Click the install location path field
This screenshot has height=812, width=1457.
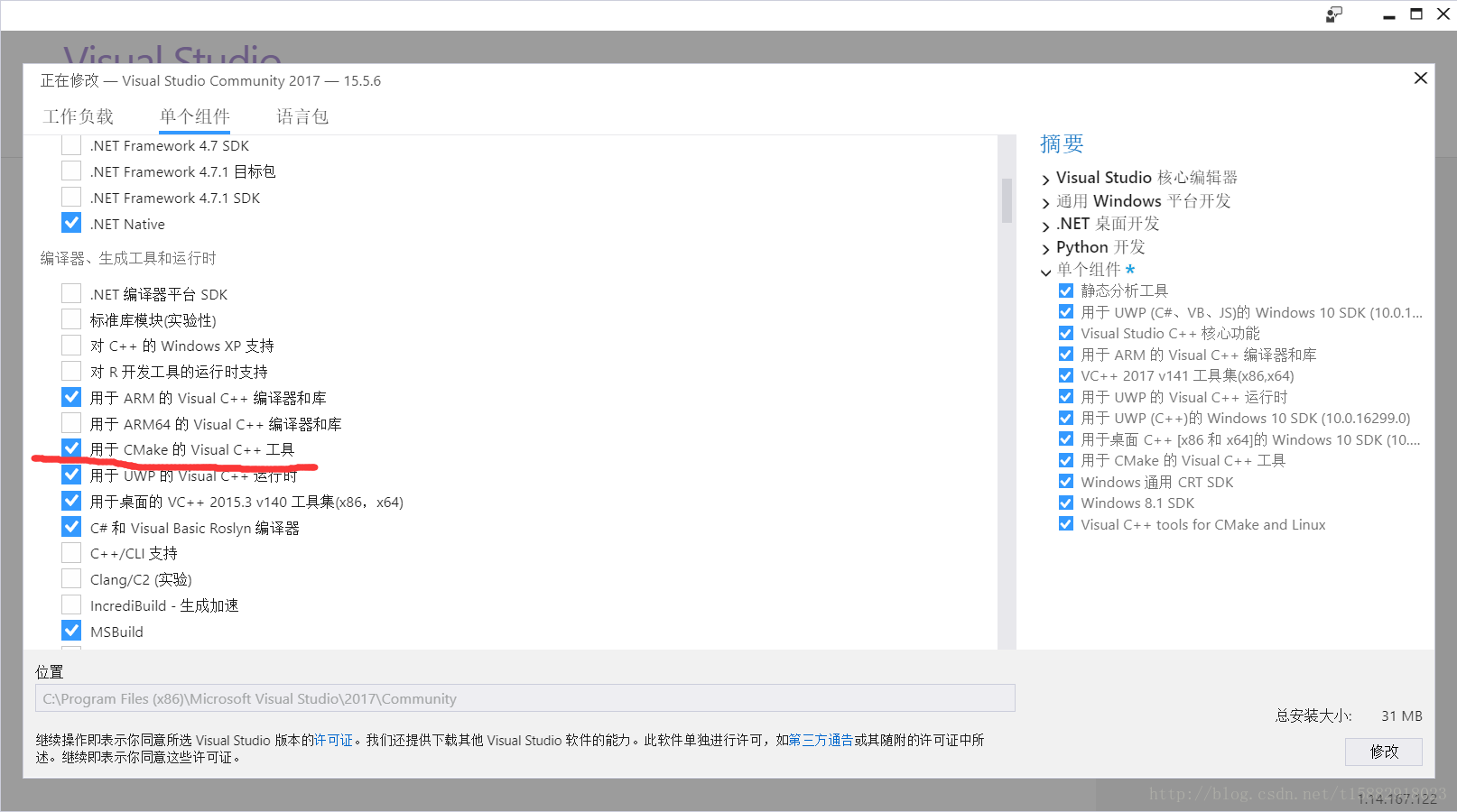coord(525,698)
